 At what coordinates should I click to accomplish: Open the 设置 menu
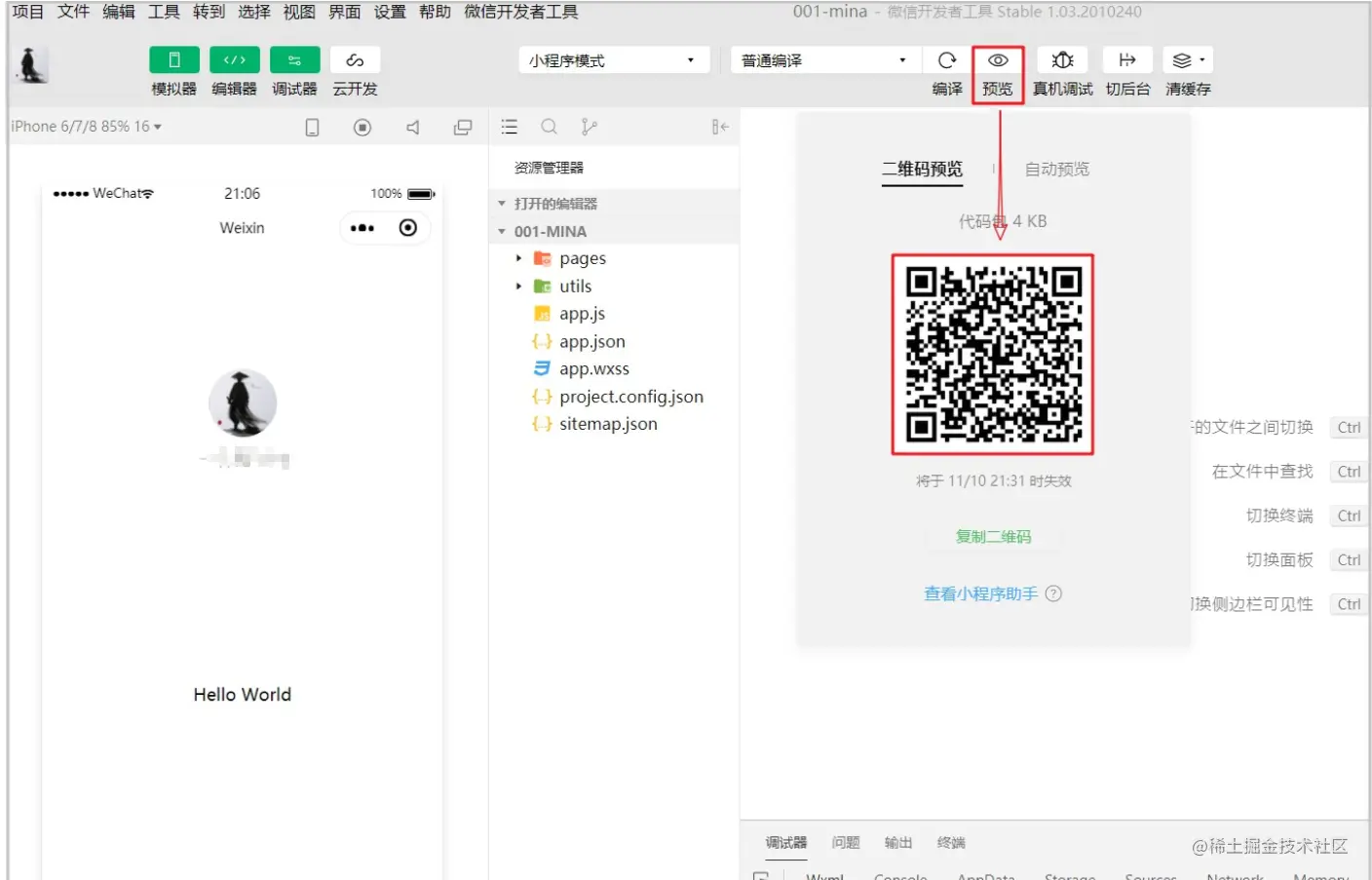(x=390, y=12)
